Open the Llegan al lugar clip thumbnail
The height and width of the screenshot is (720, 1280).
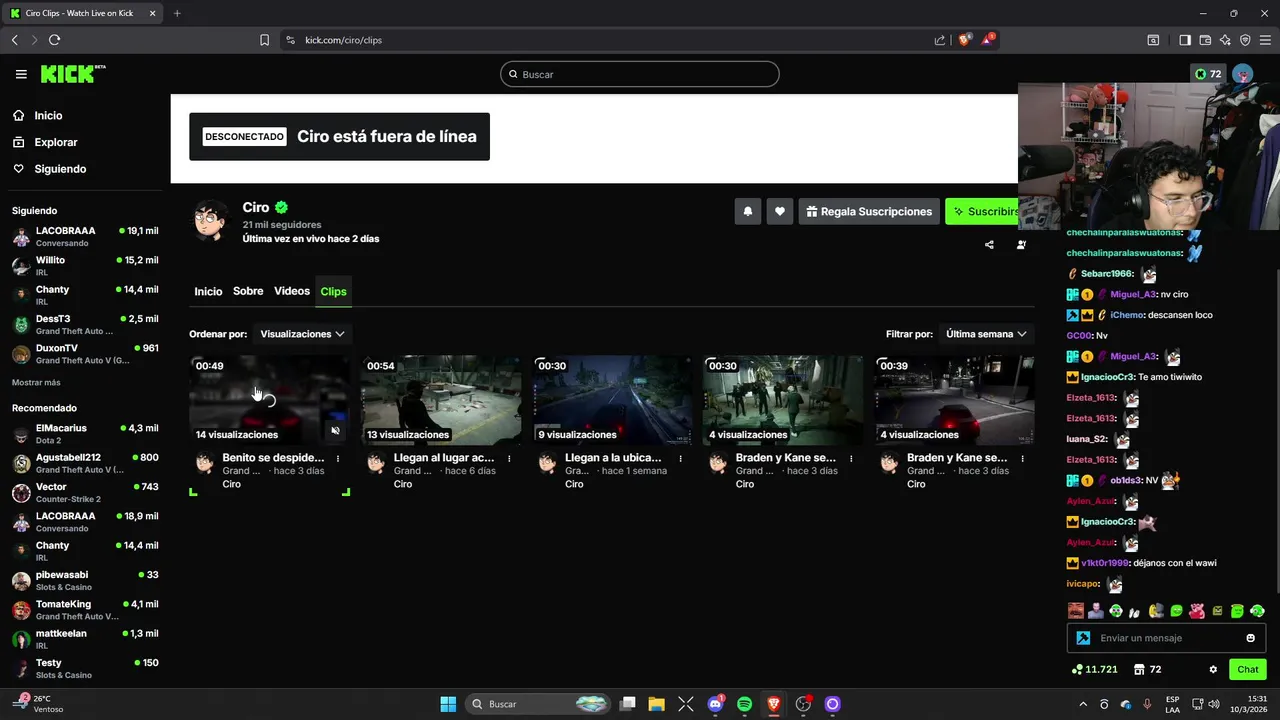441,400
